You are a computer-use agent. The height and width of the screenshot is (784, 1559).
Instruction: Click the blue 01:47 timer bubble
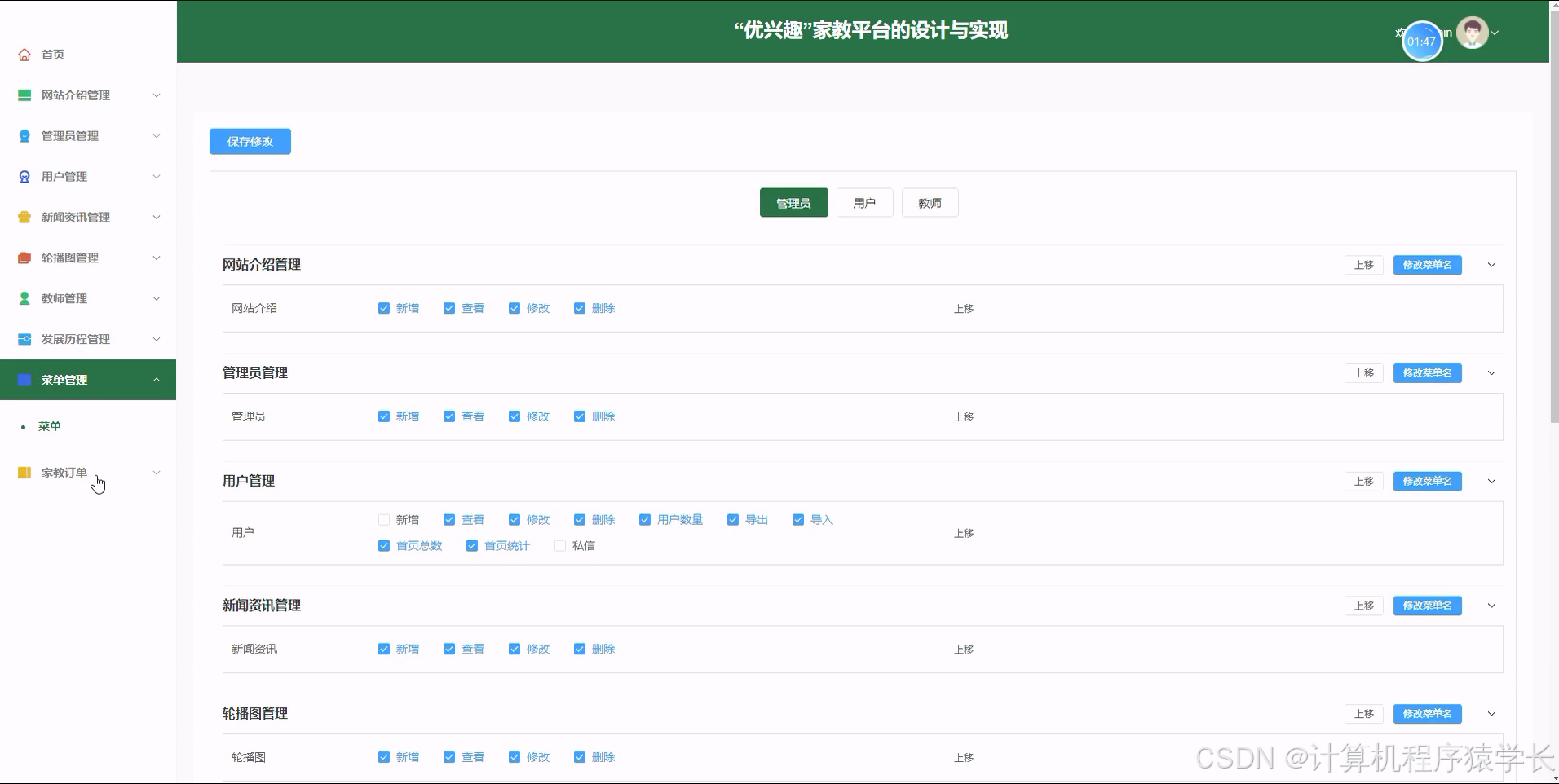[x=1422, y=41]
